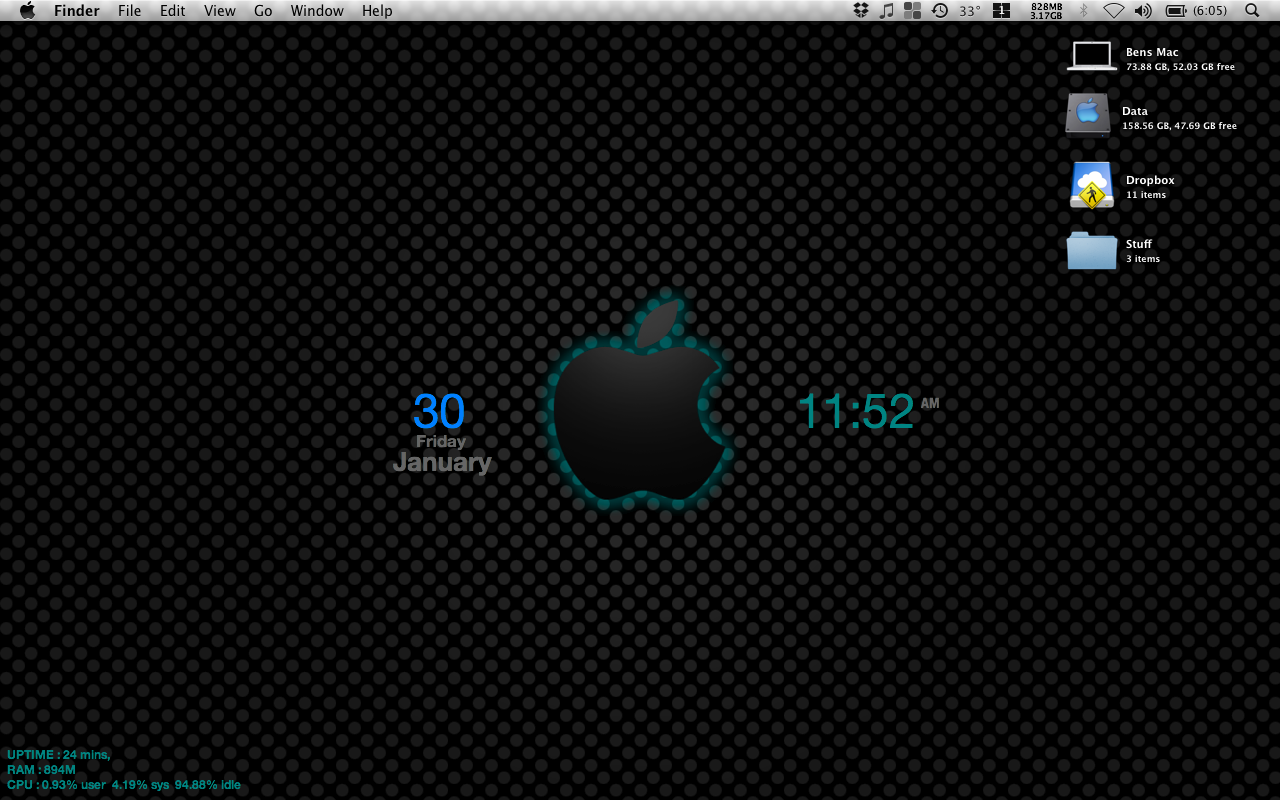
Task: Select the Data drive icon
Action: point(1088,114)
